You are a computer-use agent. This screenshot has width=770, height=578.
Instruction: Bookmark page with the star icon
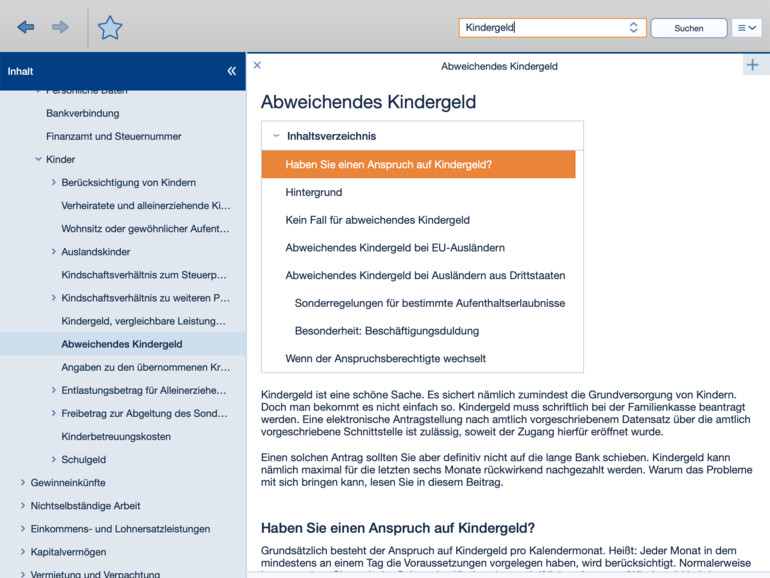pos(110,28)
